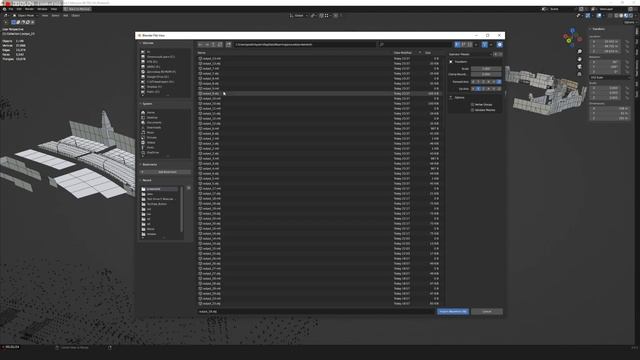Switch to horizontal list display mode
The width and height of the screenshot is (640, 360).
464,44
